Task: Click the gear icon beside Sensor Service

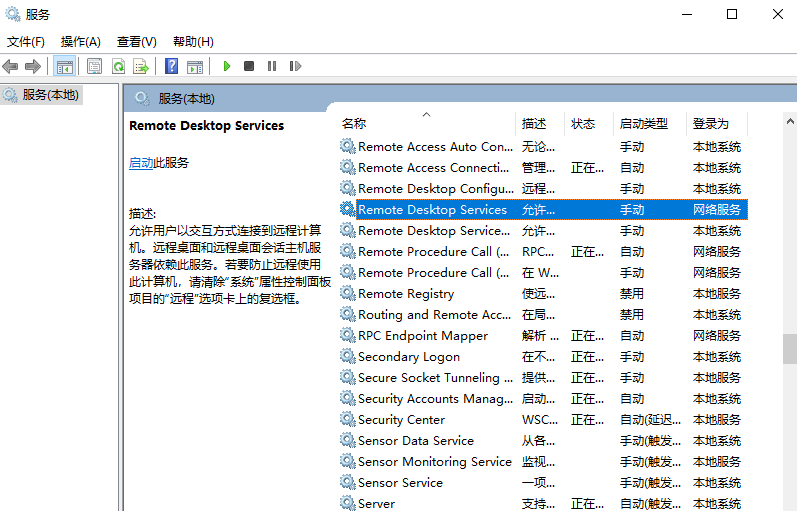Action: (x=348, y=483)
